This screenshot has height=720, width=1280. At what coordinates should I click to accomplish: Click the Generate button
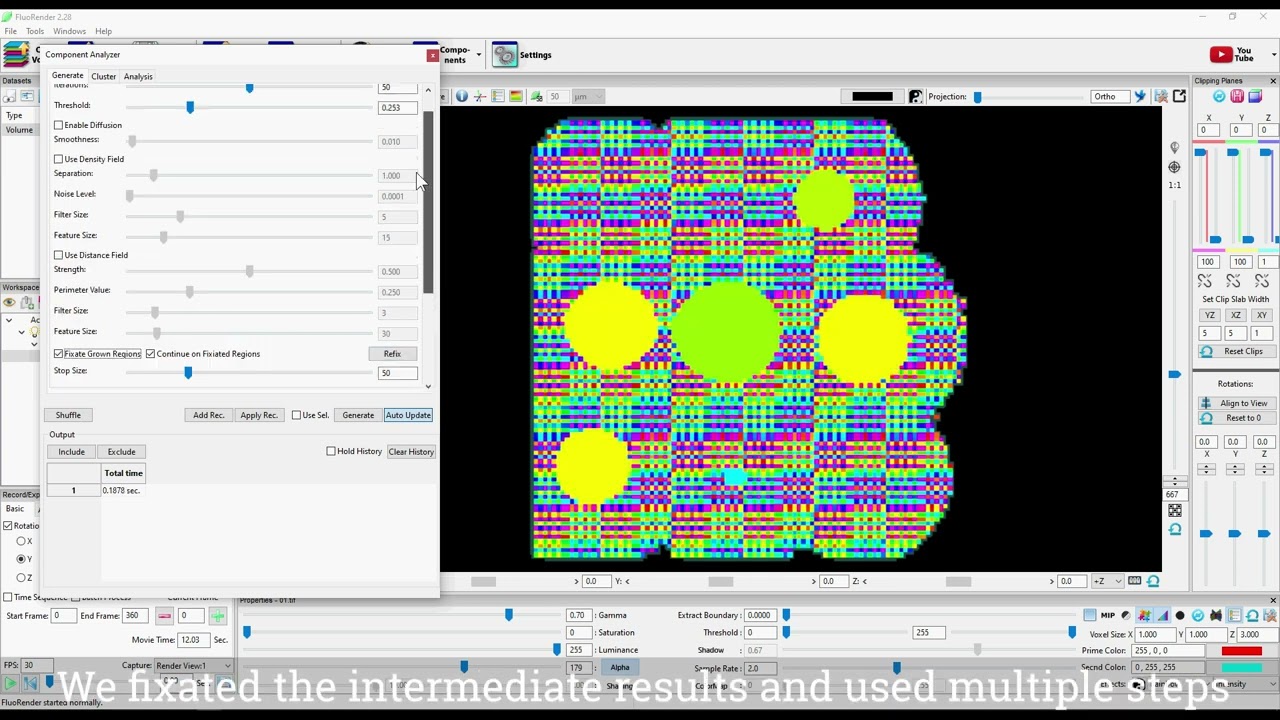tap(358, 415)
